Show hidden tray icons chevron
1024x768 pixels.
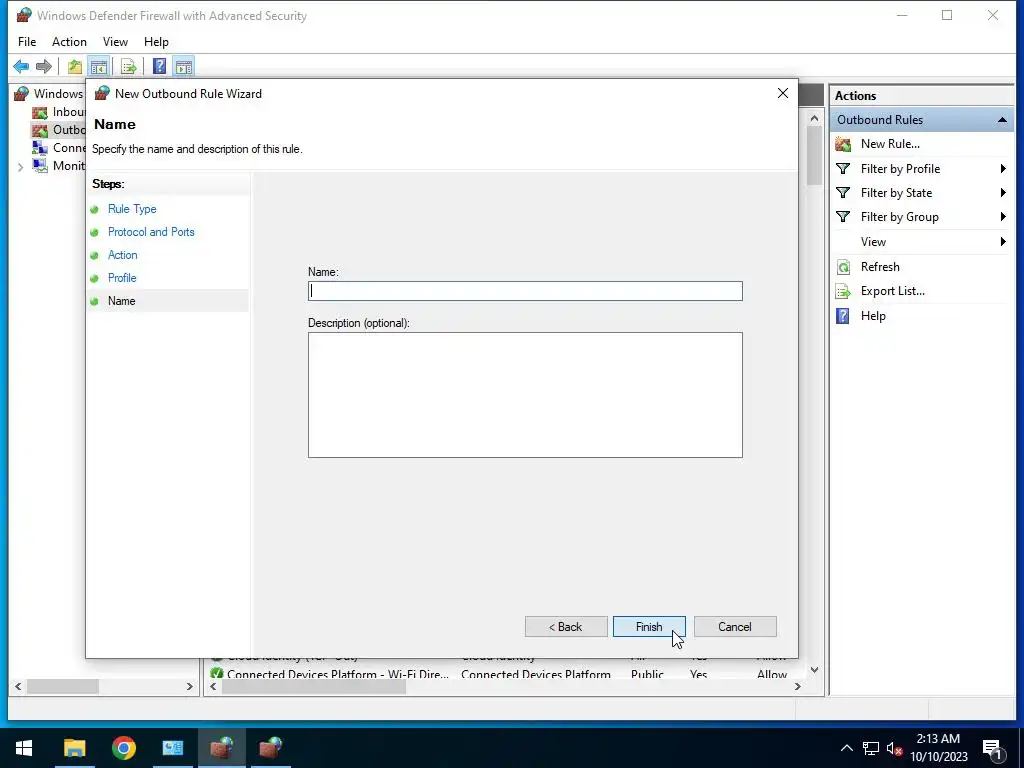(x=846, y=748)
